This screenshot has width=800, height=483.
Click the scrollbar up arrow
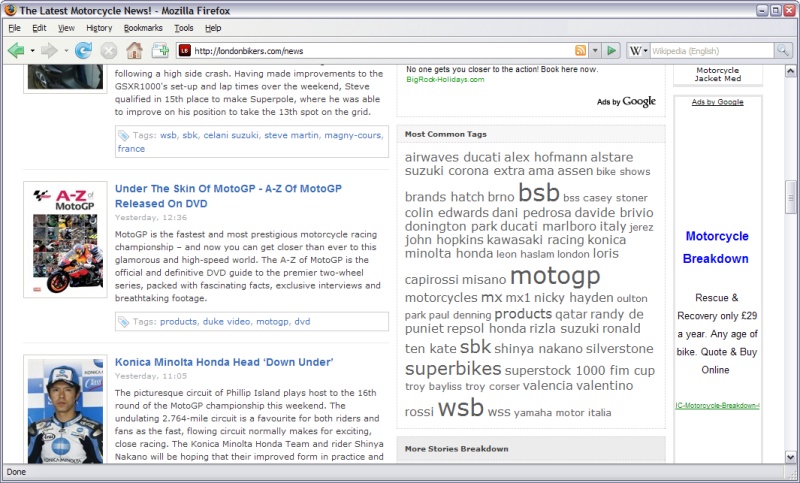pos(791,71)
